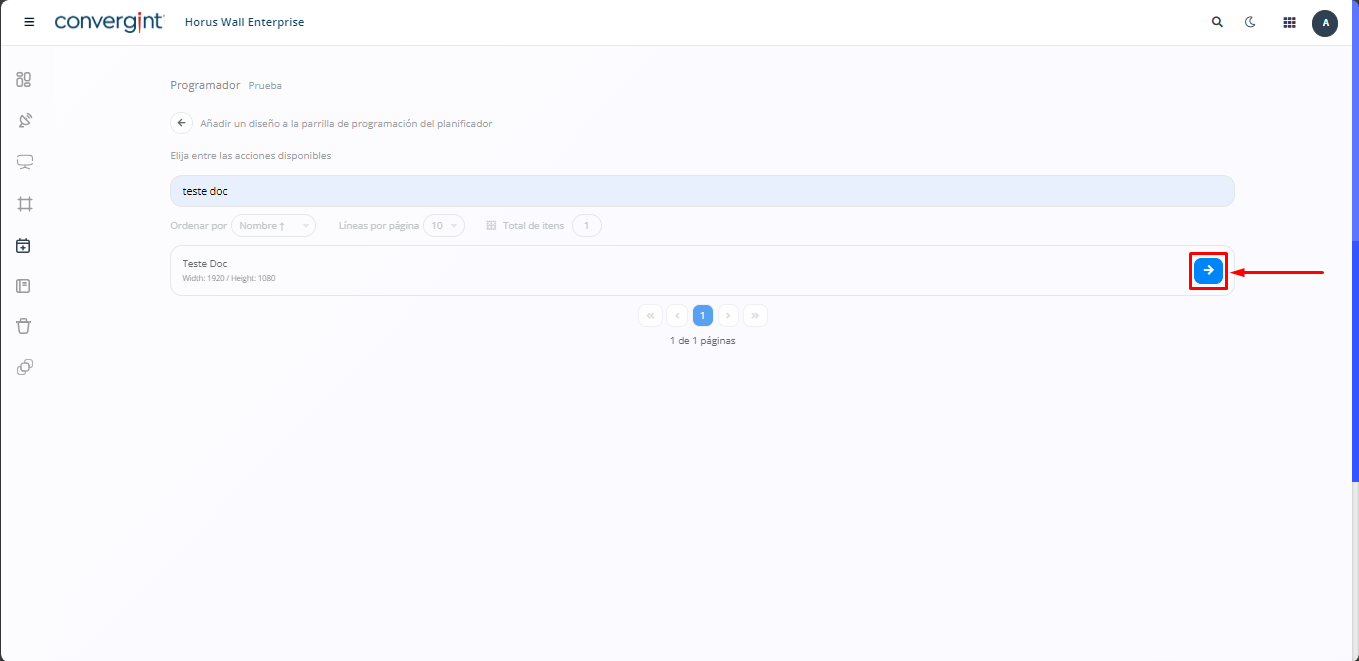Select page 1 in pagination
Image resolution: width=1359 pixels, height=661 pixels.
702,316
